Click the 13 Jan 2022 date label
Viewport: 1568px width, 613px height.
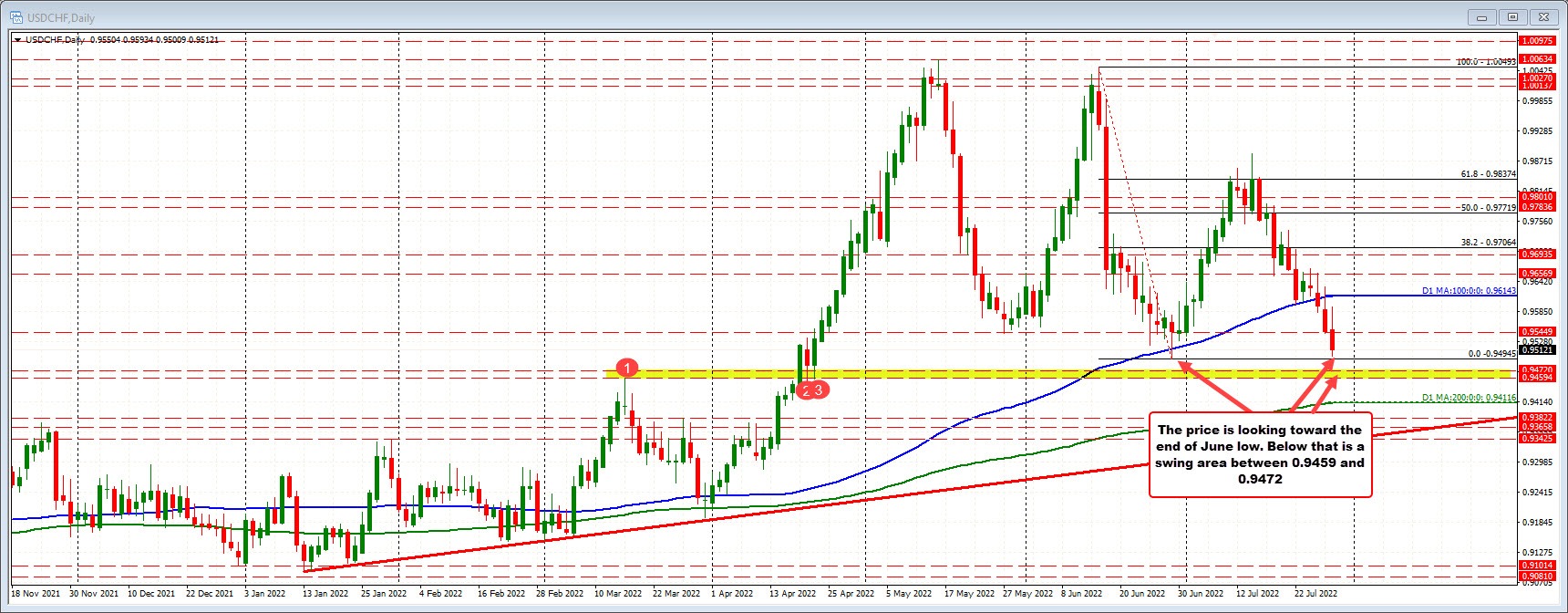(x=325, y=593)
